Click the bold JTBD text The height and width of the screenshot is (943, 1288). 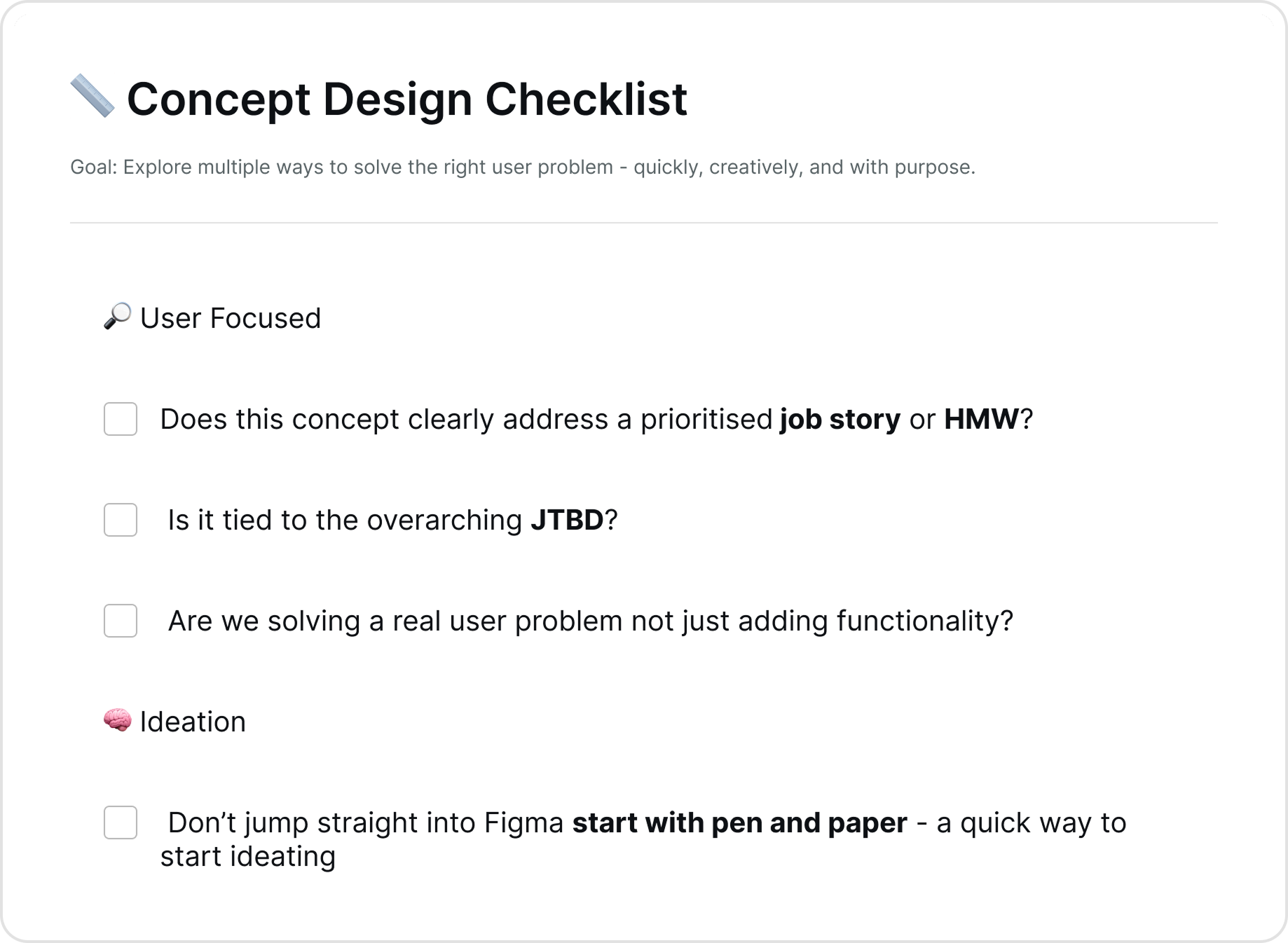(567, 520)
